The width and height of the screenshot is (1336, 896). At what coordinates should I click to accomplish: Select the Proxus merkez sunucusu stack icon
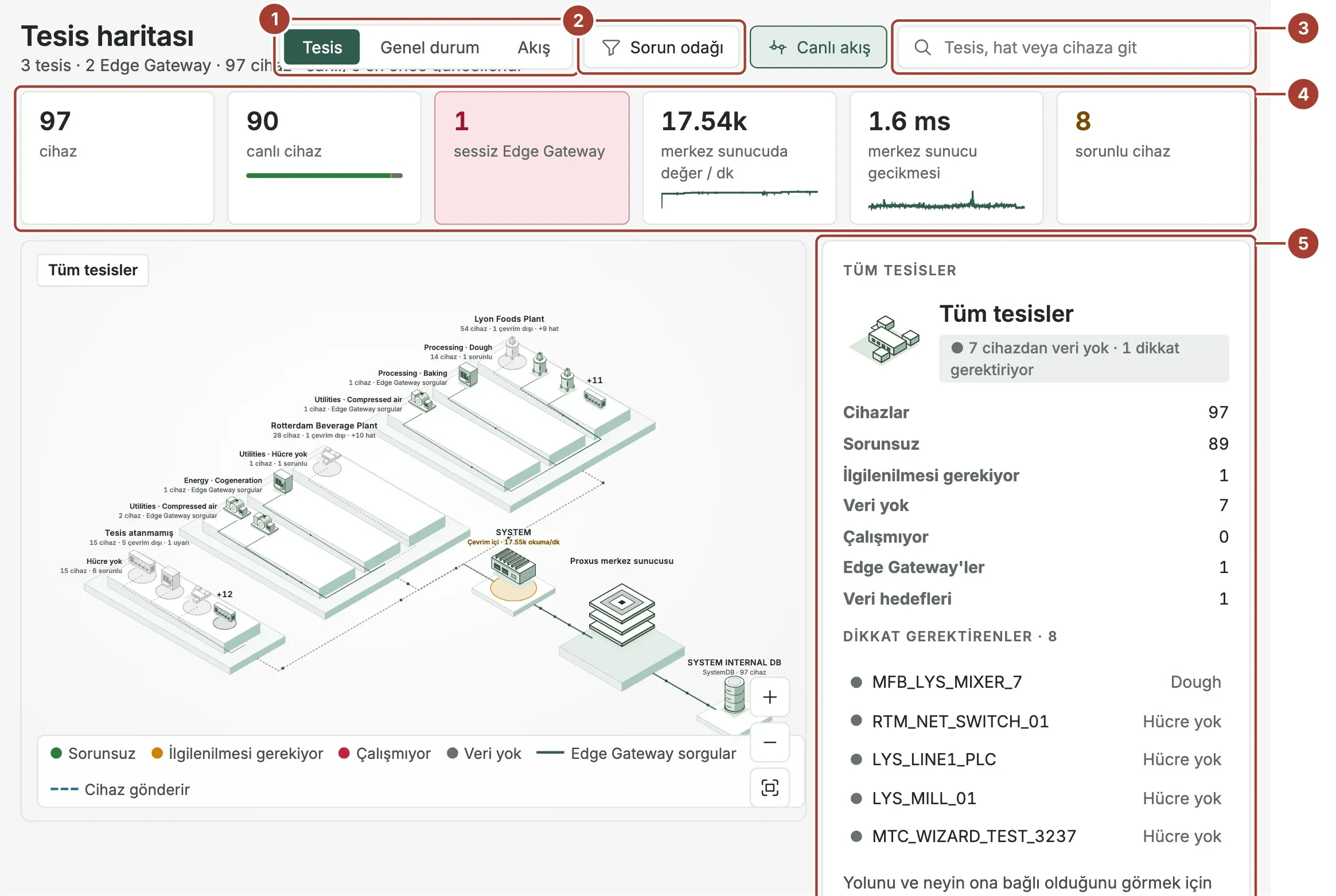[x=622, y=614]
